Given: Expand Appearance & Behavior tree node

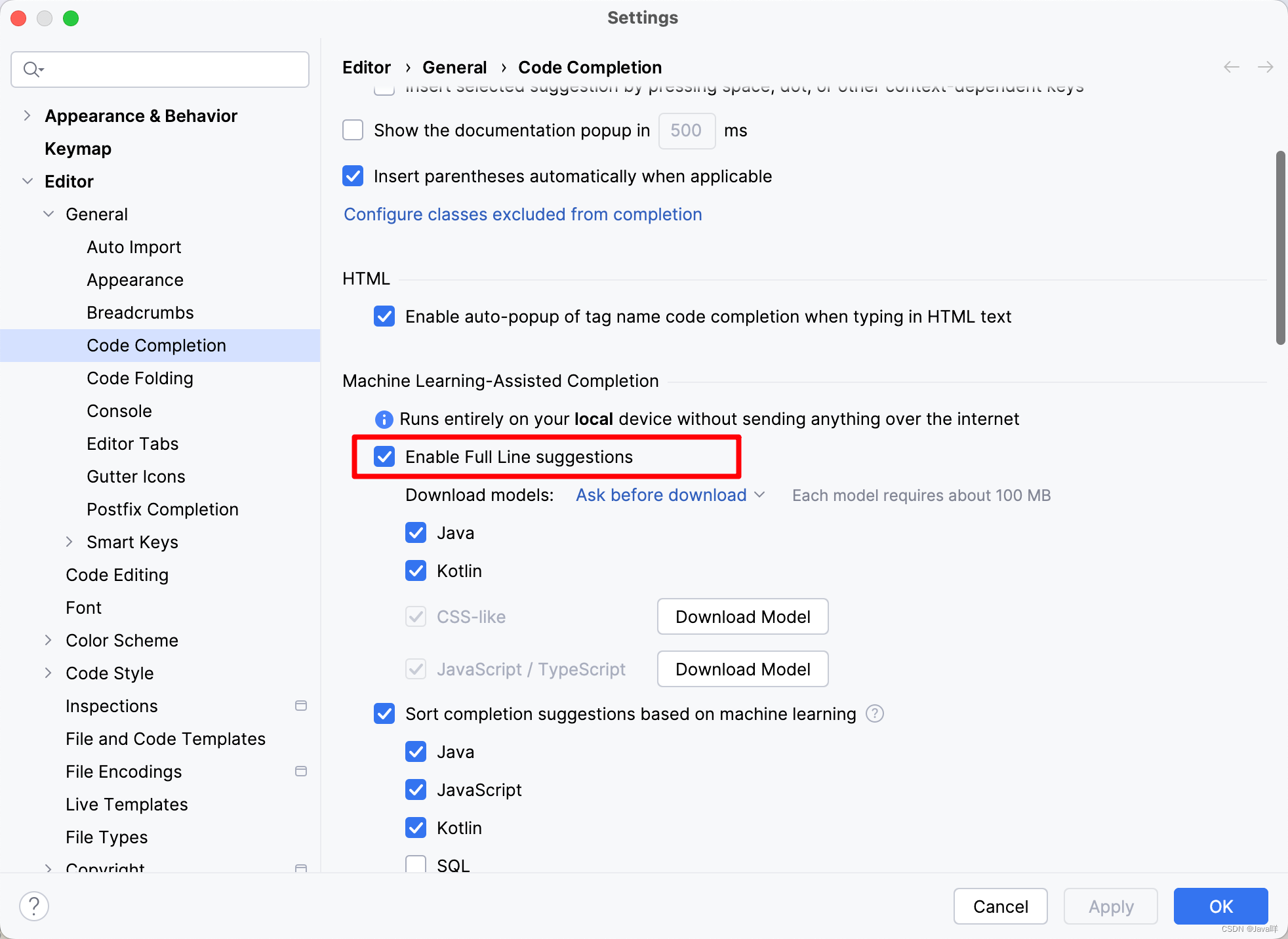Looking at the screenshot, I should point(27,115).
